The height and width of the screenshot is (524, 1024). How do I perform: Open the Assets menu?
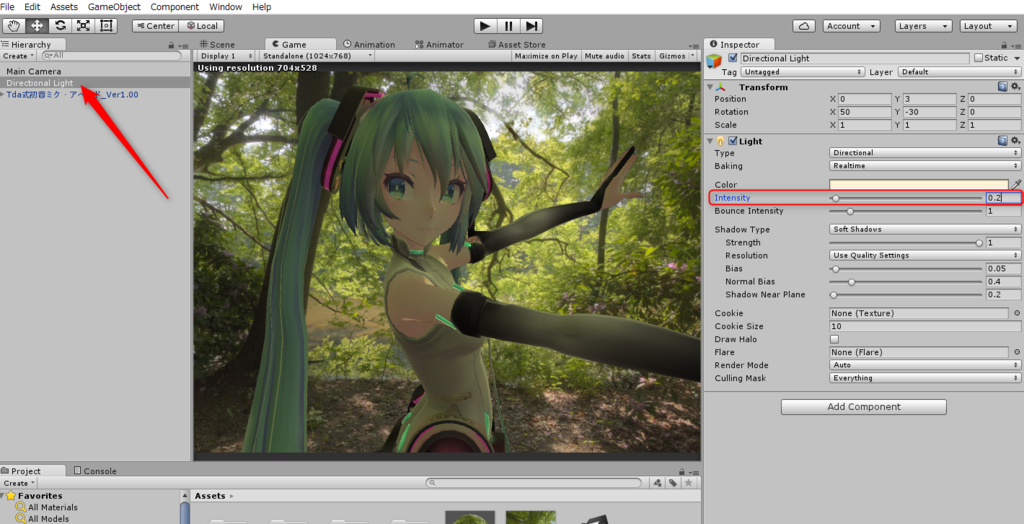(x=64, y=7)
